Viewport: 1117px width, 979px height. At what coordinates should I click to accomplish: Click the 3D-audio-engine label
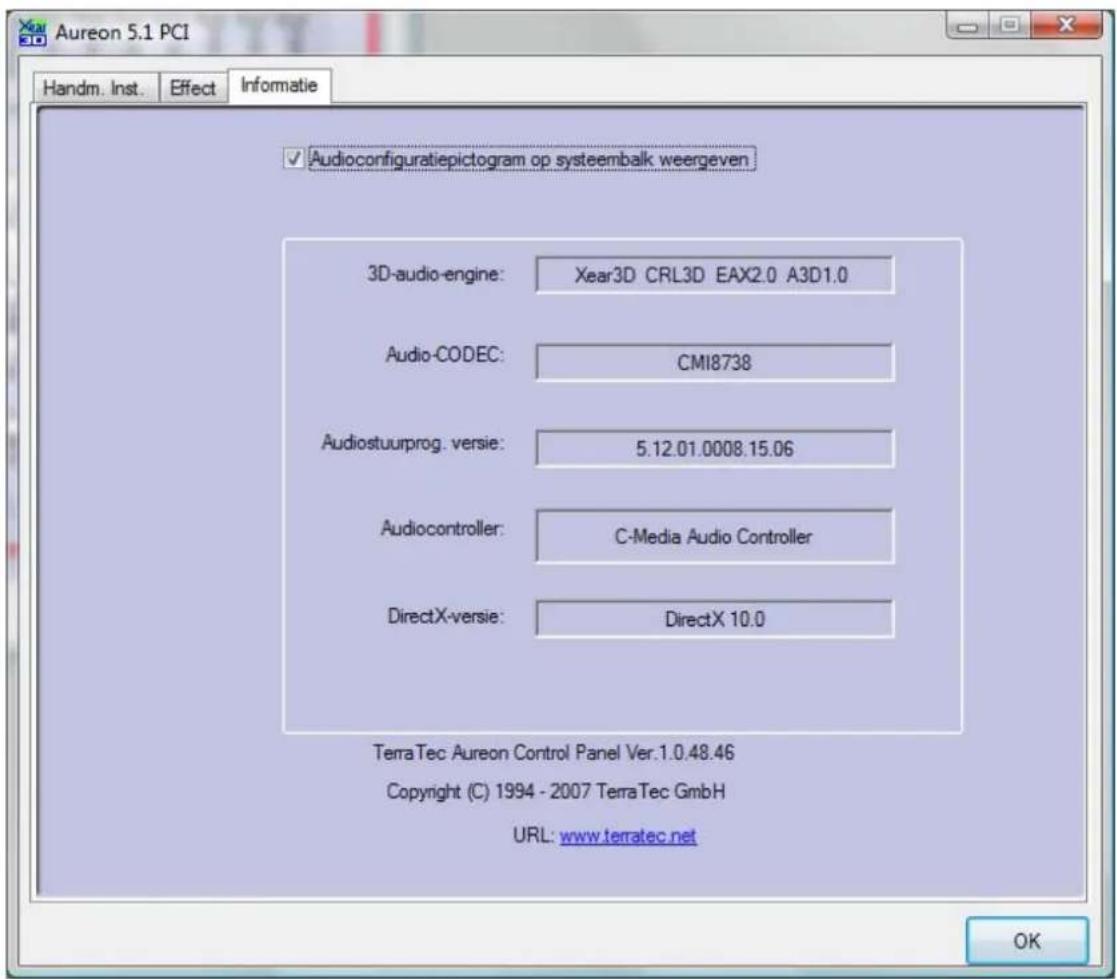point(436,274)
